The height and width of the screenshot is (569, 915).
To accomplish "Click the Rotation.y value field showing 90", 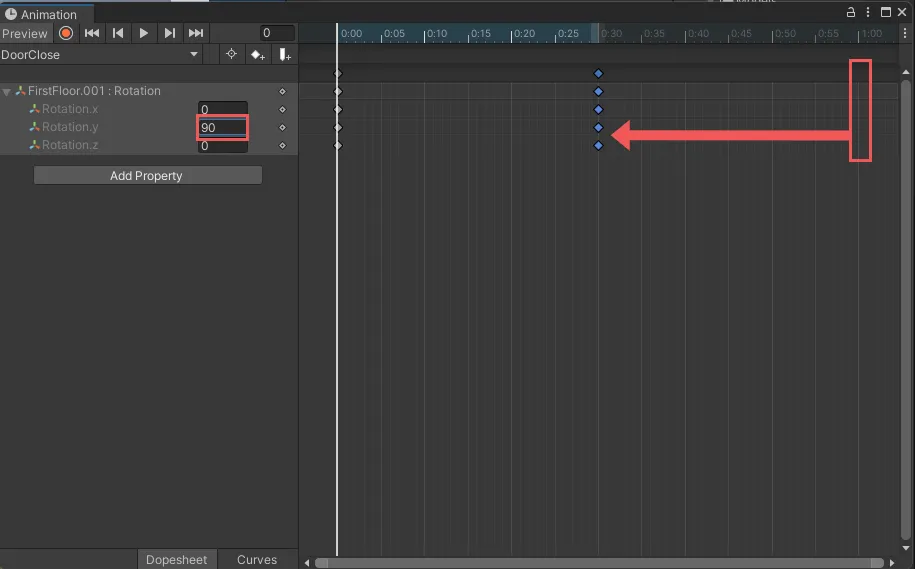I will (x=222, y=128).
